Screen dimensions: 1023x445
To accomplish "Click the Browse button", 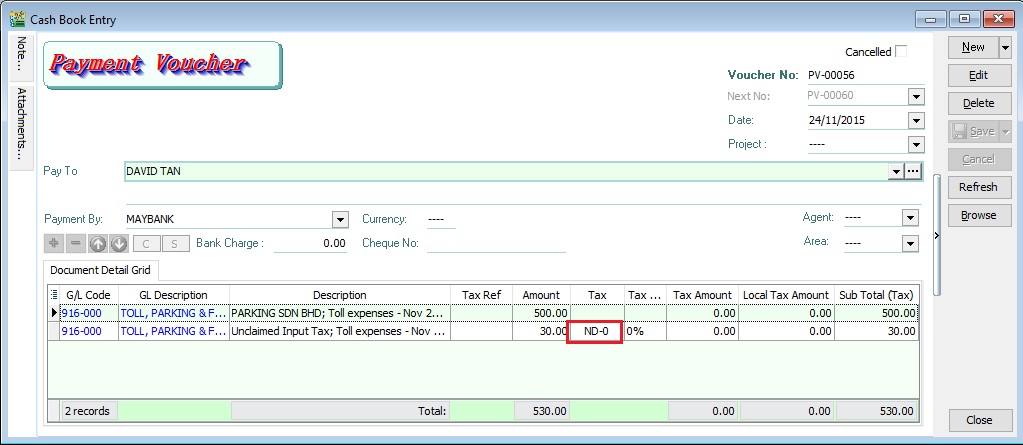I will [978, 215].
